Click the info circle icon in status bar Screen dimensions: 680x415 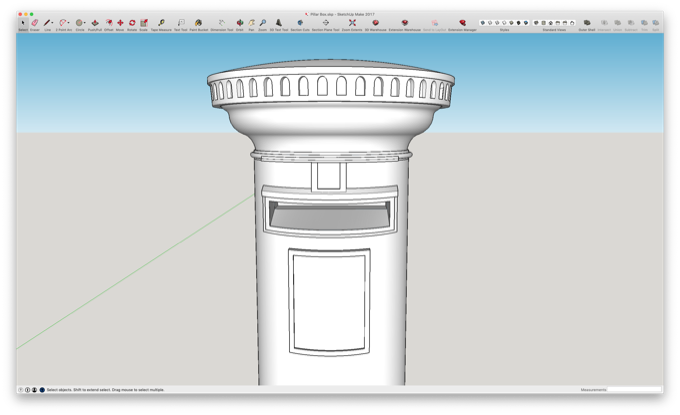27,390
